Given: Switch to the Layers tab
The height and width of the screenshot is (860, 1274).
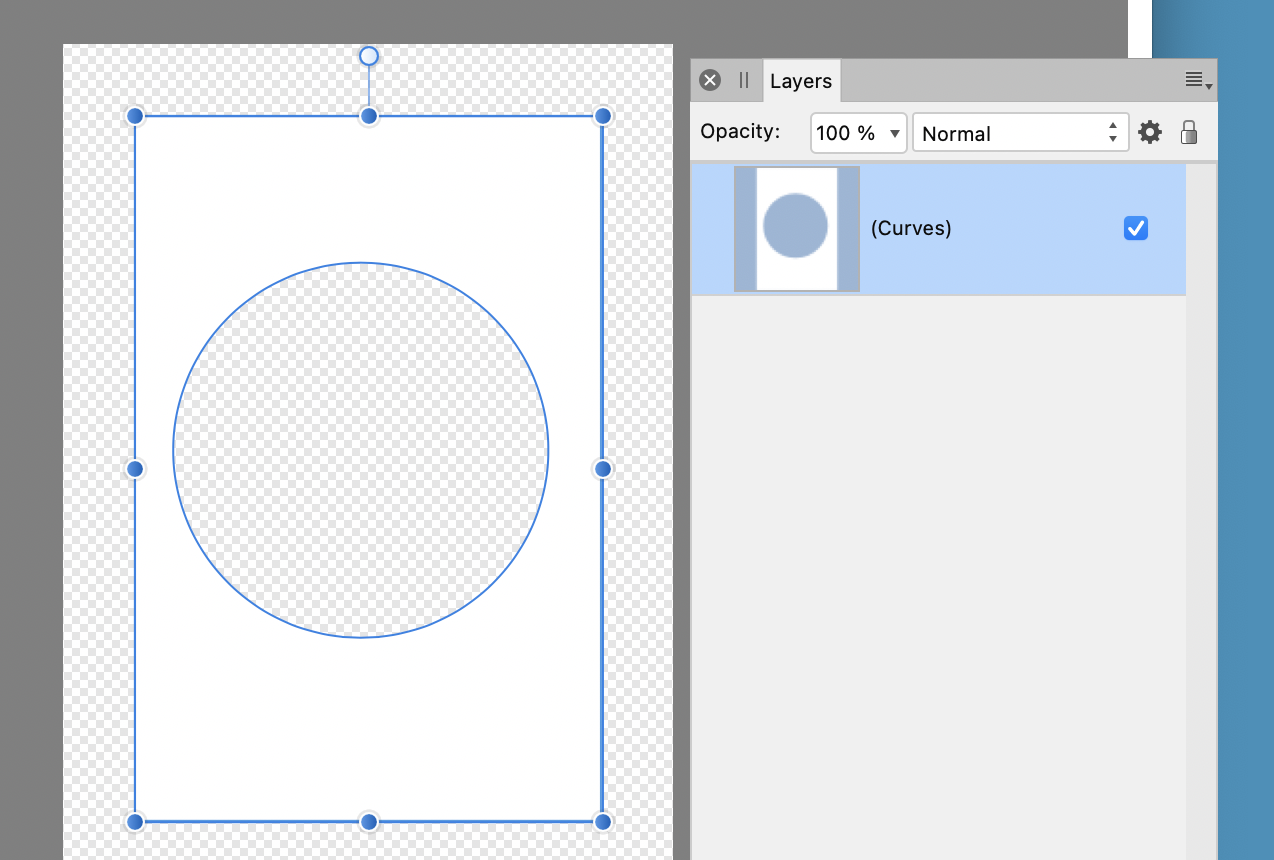Looking at the screenshot, I should click(801, 81).
